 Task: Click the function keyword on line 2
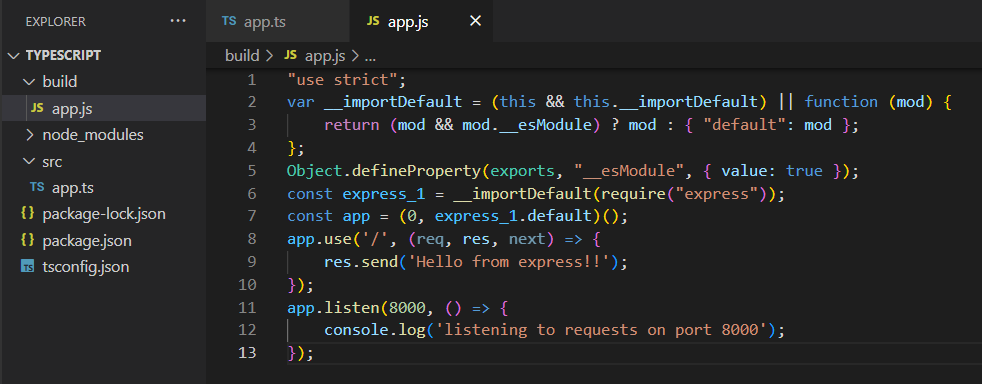pyautogui.click(x=841, y=102)
